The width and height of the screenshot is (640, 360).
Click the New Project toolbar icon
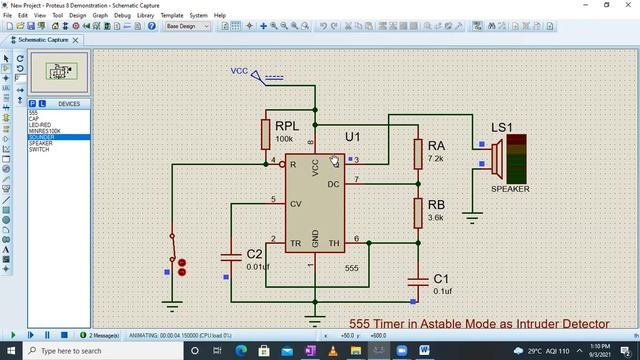[x=10, y=26]
